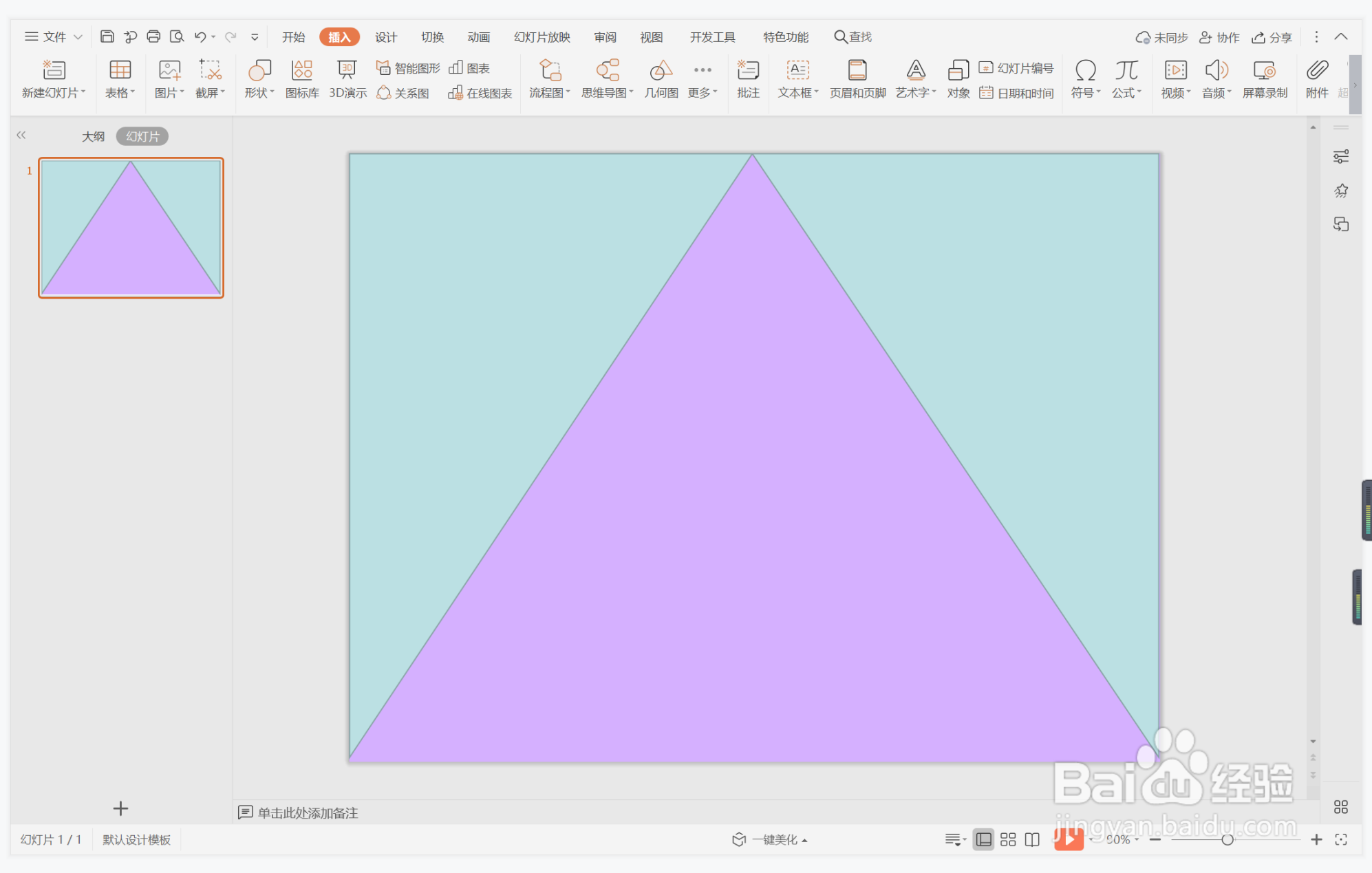The width and height of the screenshot is (1372, 873).
Task: Switch to 大纲 outline panel view
Action: [93, 136]
